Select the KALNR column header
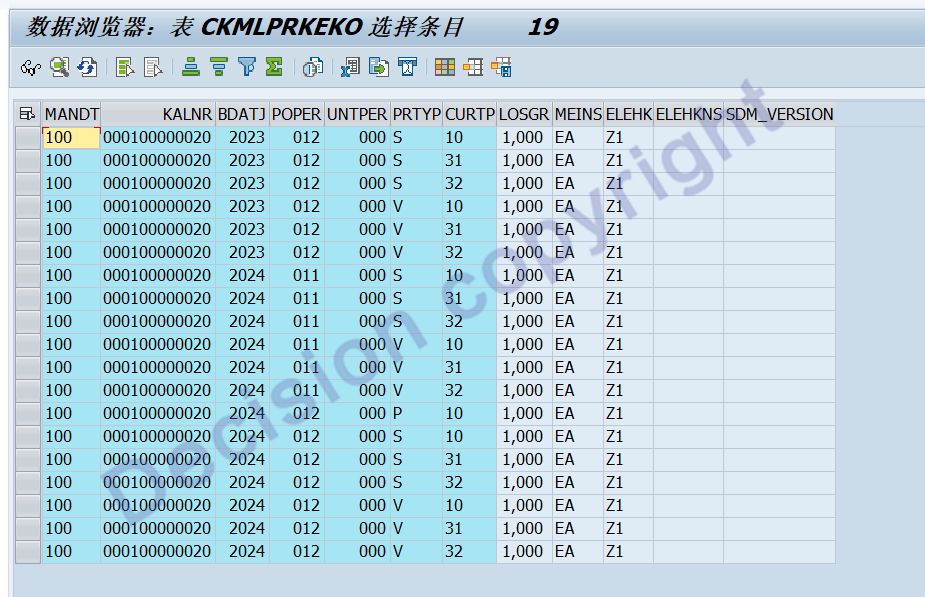This screenshot has width=925, height=597. [158, 114]
